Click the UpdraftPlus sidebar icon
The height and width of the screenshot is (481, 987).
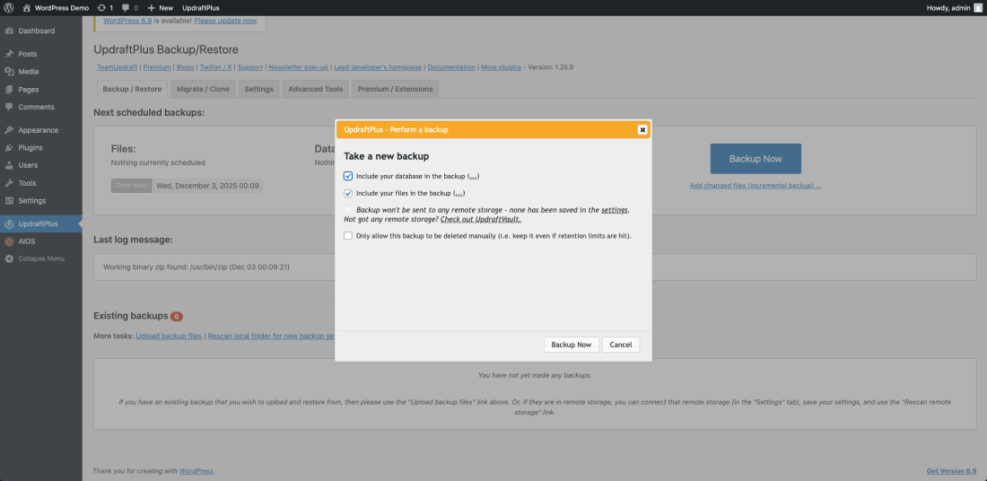pos(9,224)
